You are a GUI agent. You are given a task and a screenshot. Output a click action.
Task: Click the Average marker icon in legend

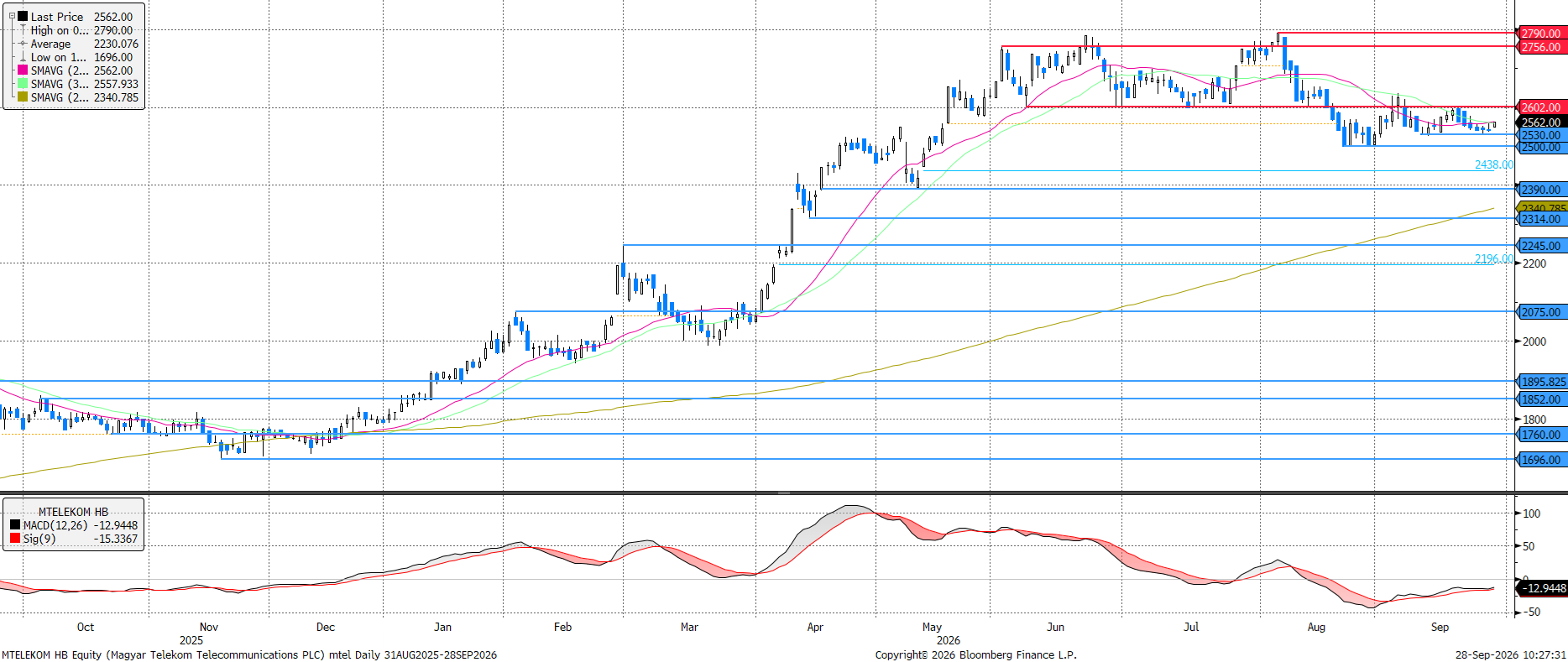[23, 44]
